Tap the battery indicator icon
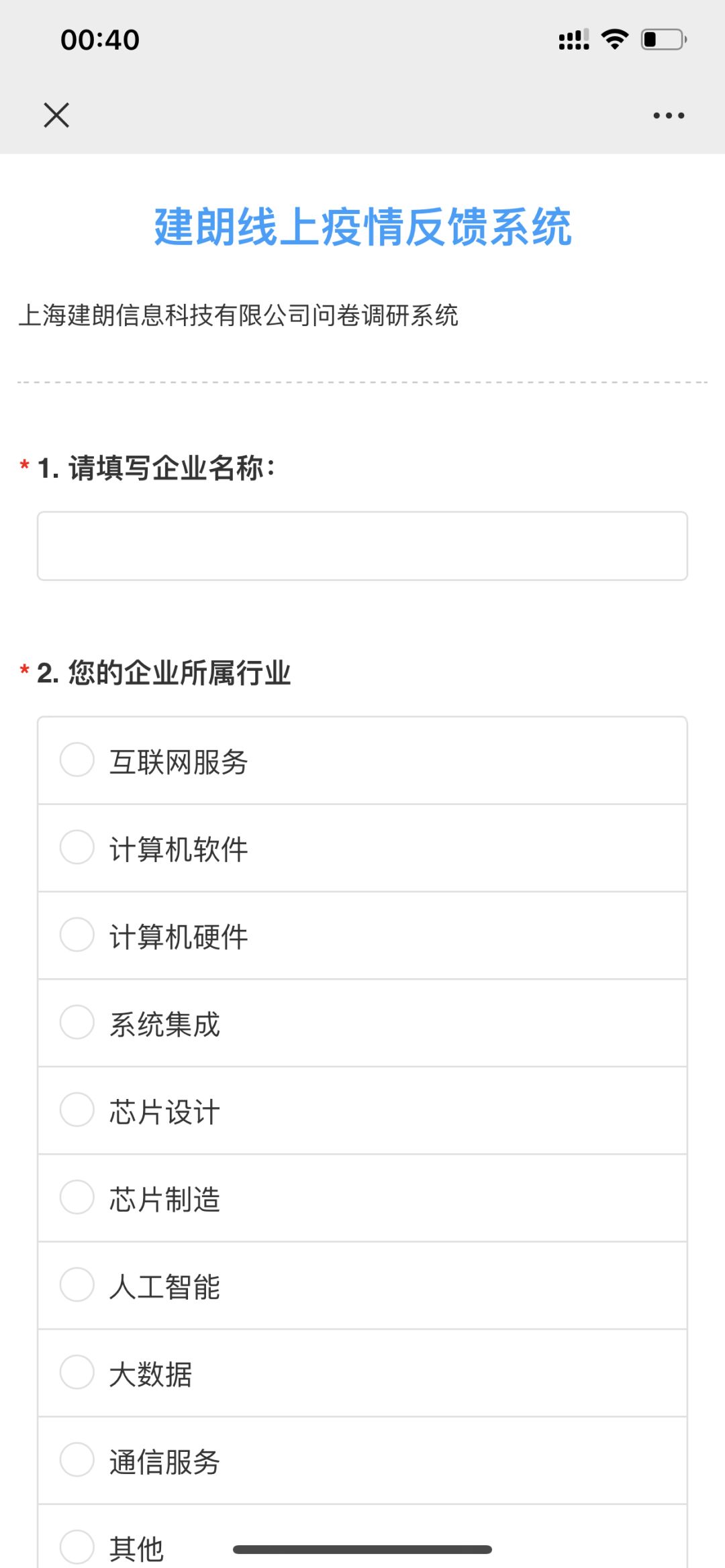725x1568 pixels. tap(663, 40)
